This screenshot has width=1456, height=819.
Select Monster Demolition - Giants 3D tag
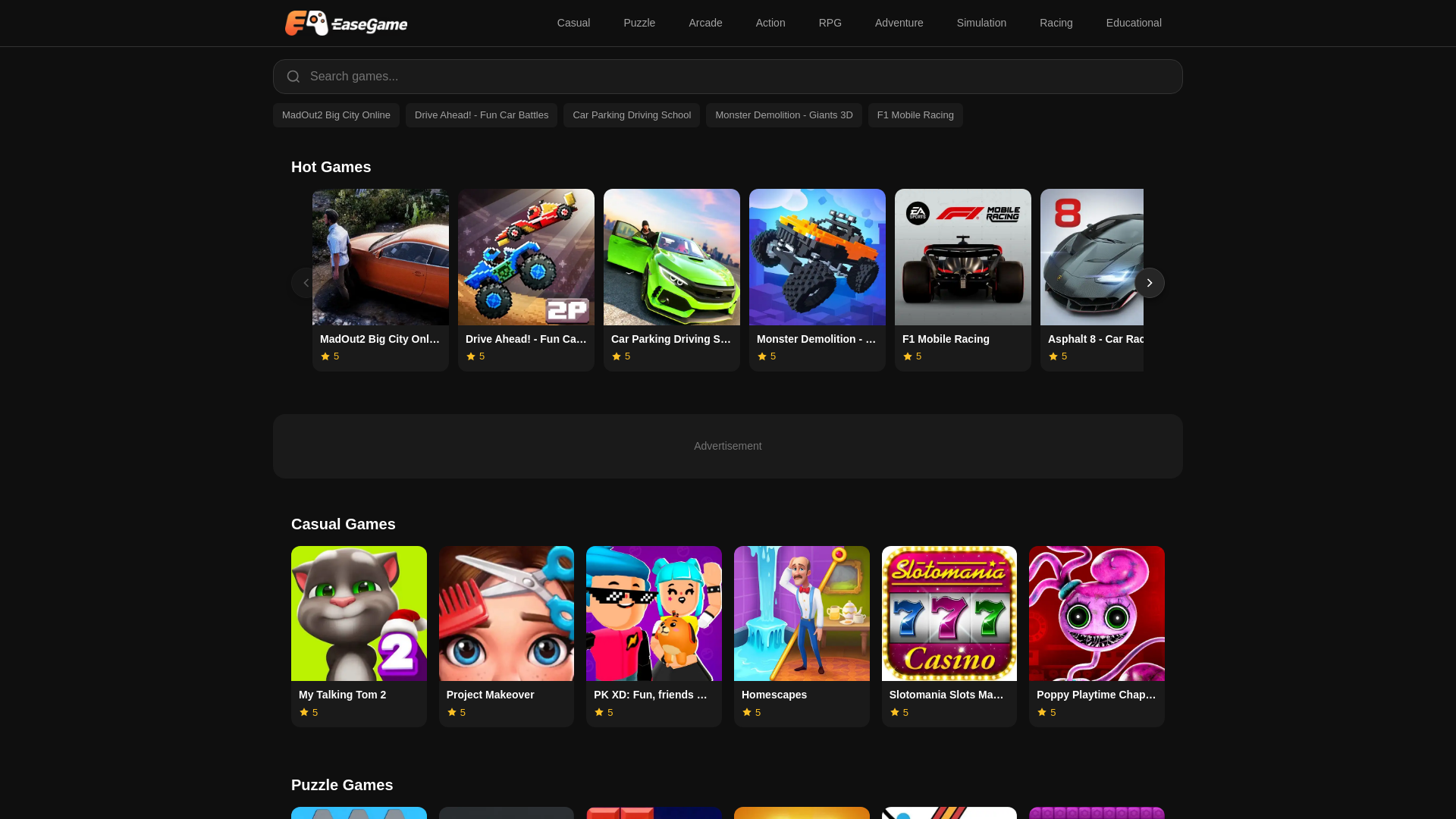[784, 115]
